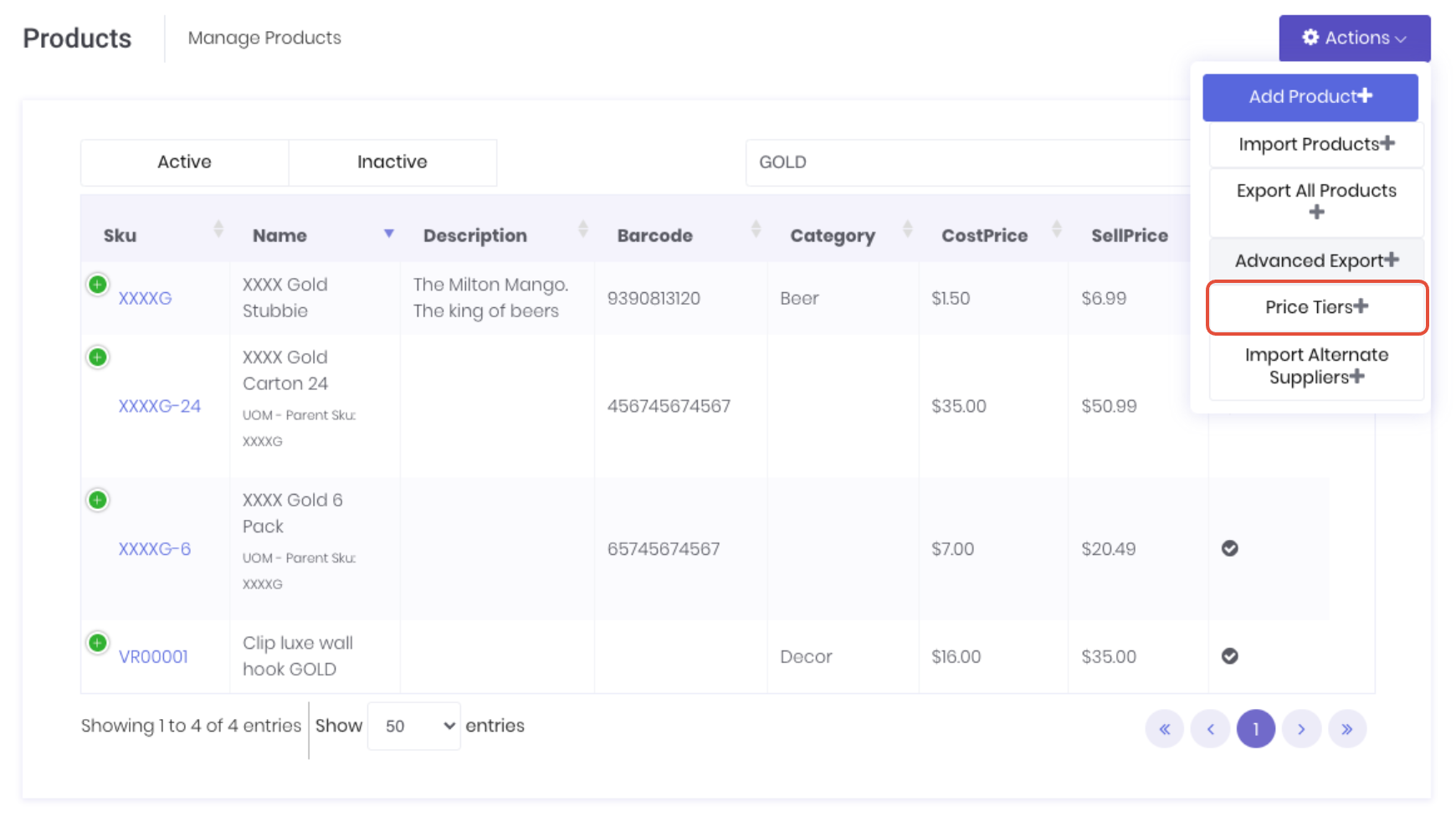Open product link XXXXG-6
Image resolution: width=1456 pixels, height=822 pixels.
(155, 549)
